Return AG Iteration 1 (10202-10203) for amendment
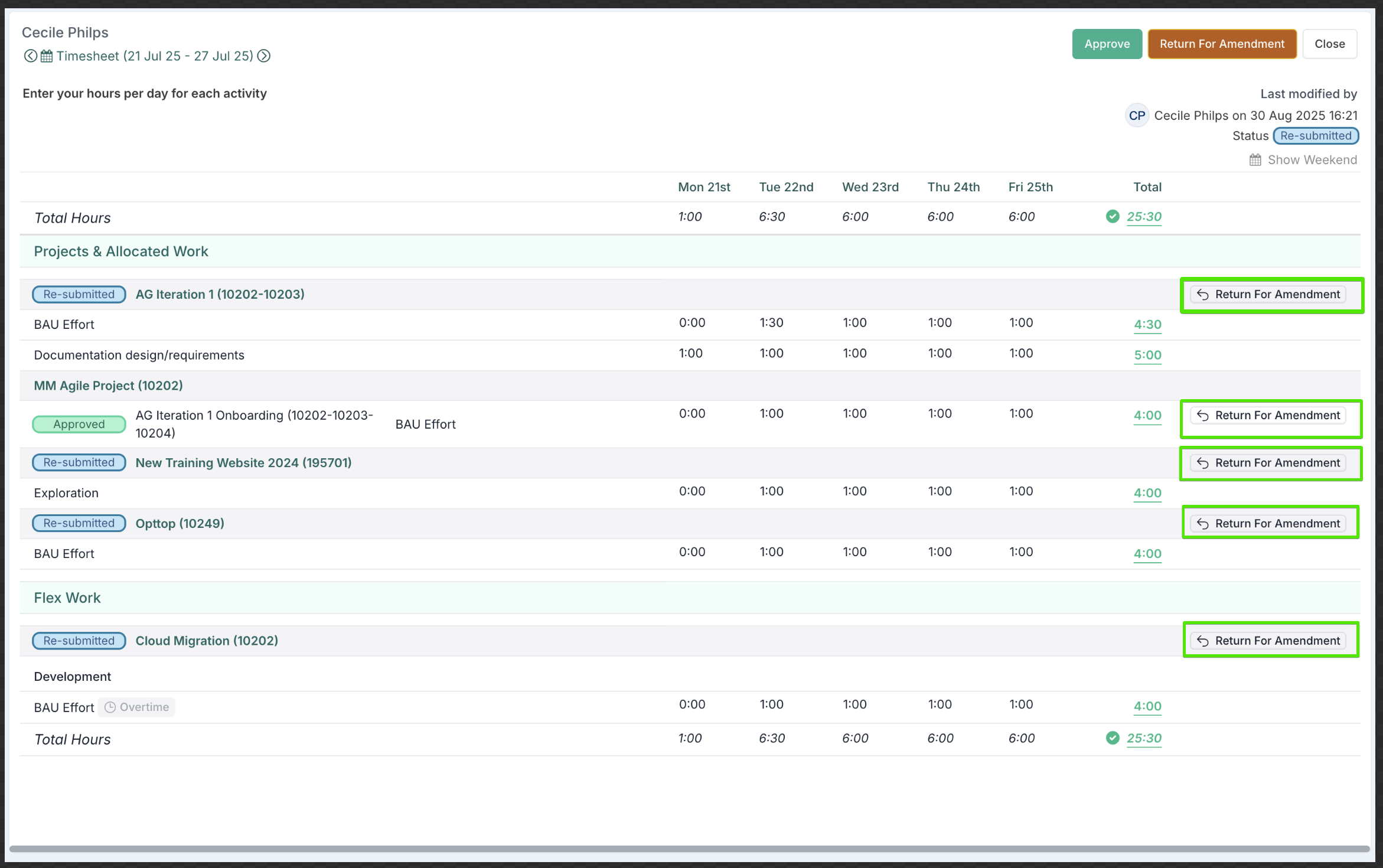 pyautogui.click(x=1268, y=295)
